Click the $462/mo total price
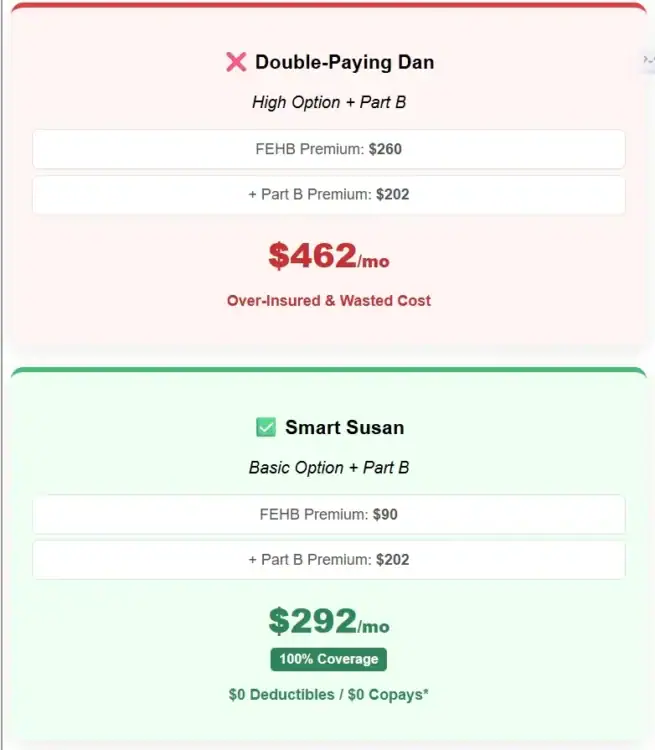This screenshot has width=655, height=750. click(328, 257)
